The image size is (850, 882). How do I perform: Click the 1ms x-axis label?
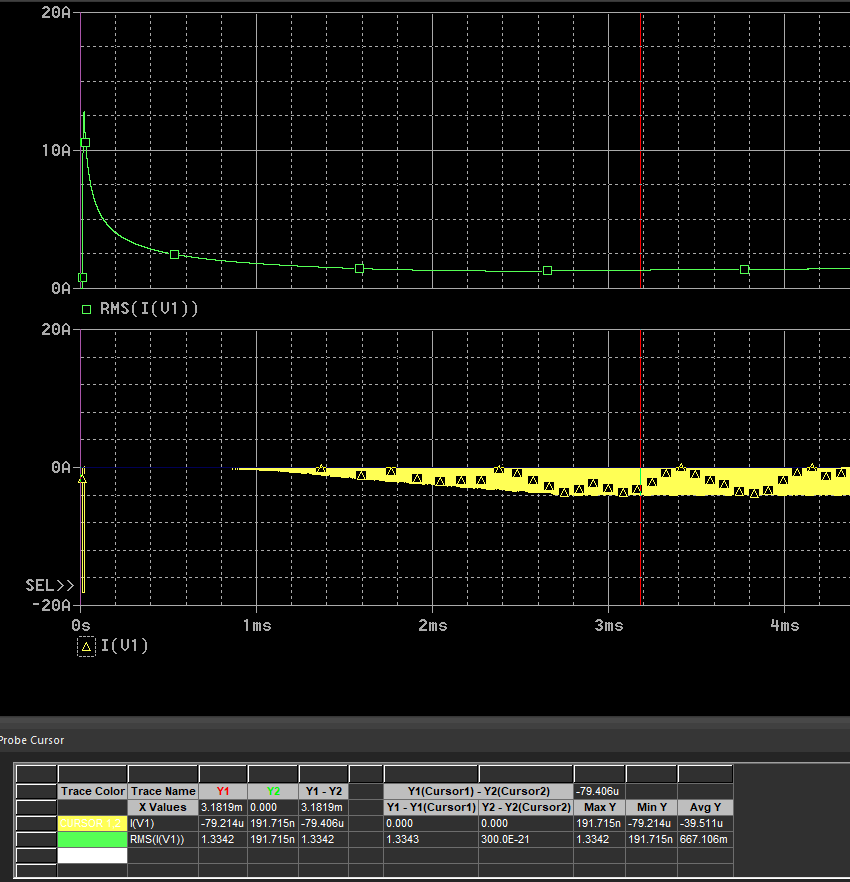257,626
